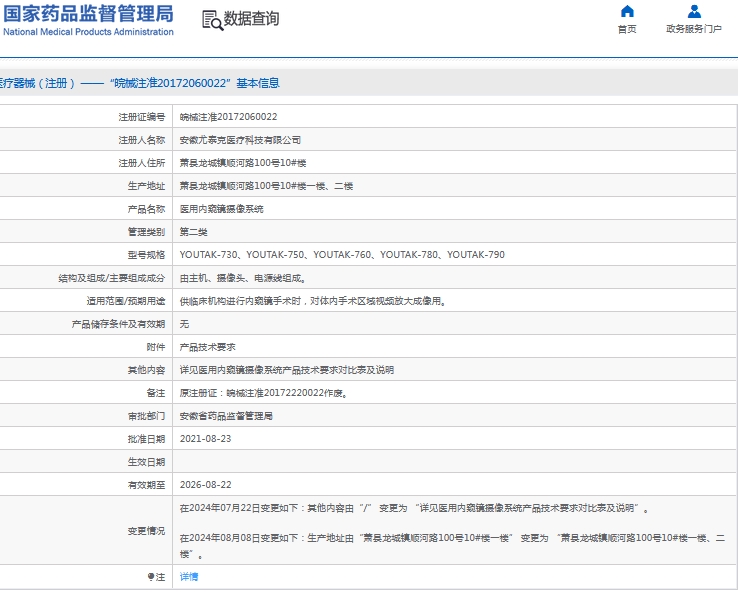Click the 生产地址 value with 一楼、二楼

266,186
